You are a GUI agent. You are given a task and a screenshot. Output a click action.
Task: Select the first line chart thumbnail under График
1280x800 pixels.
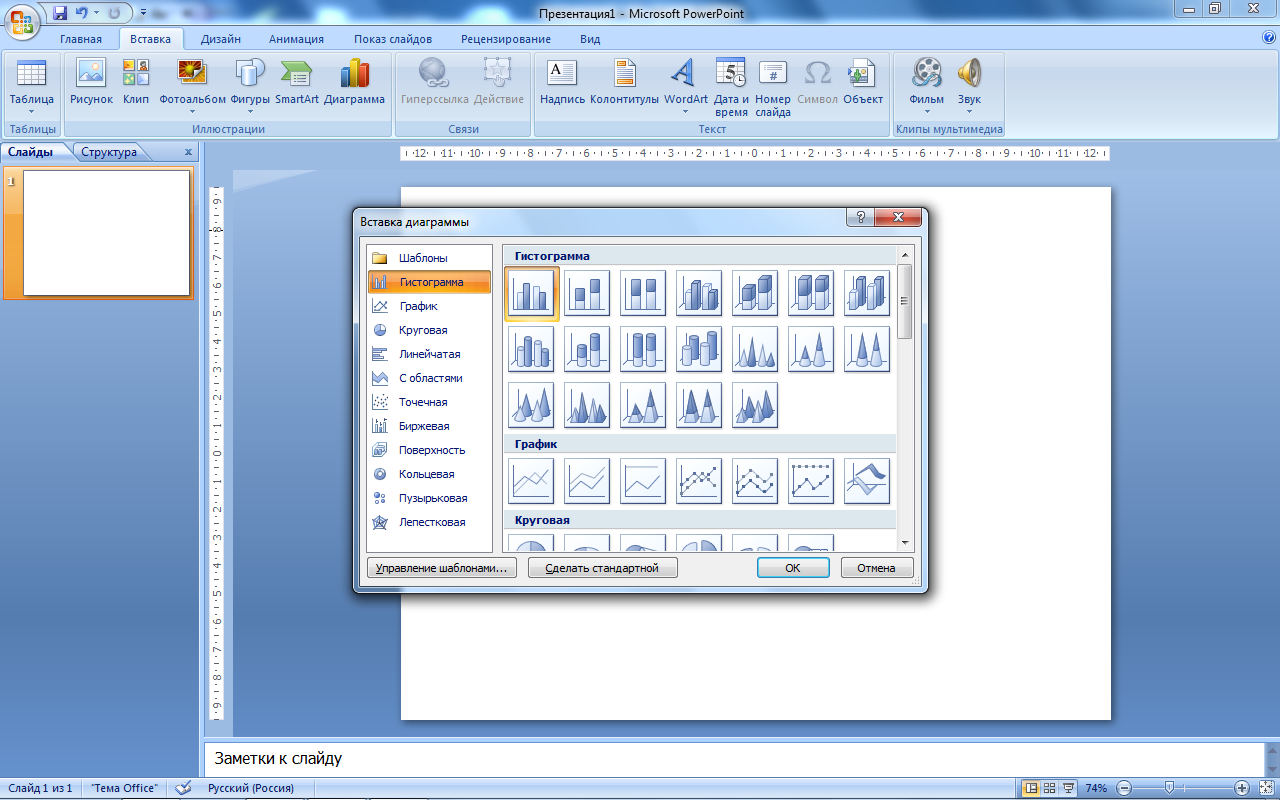[x=531, y=481]
